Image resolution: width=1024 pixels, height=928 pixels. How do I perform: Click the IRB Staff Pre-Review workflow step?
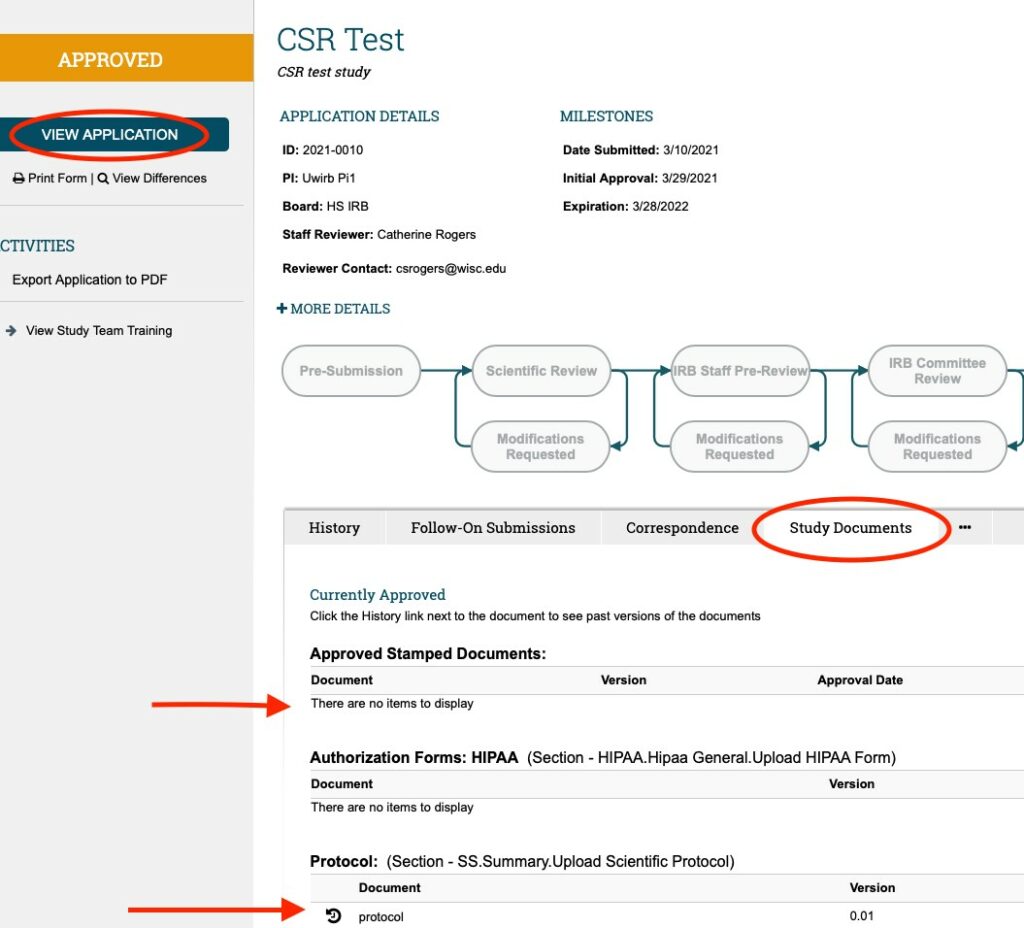click(x=740, y=371)
